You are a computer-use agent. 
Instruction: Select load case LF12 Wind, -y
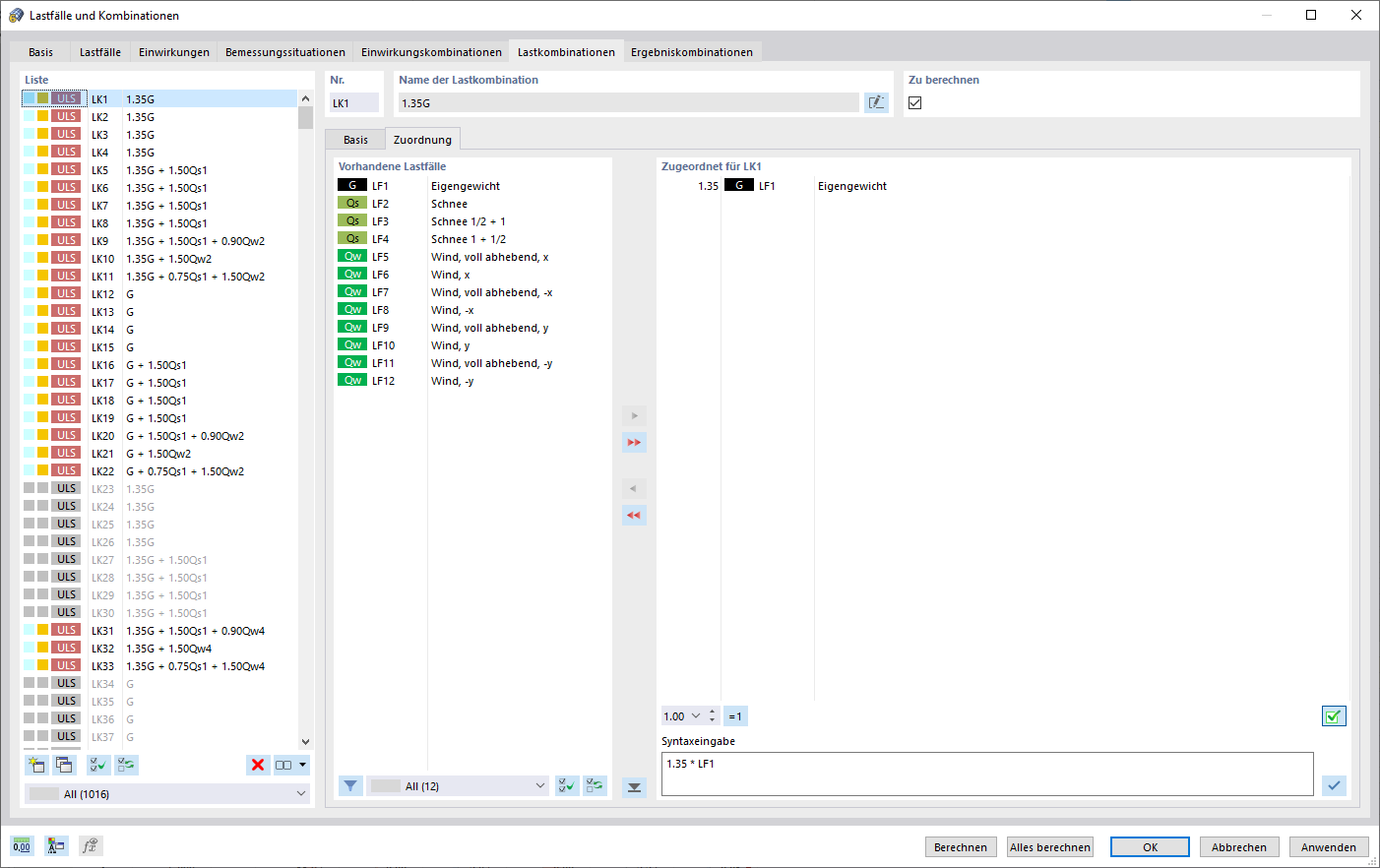pyautogui.click(x=472, y=381)
